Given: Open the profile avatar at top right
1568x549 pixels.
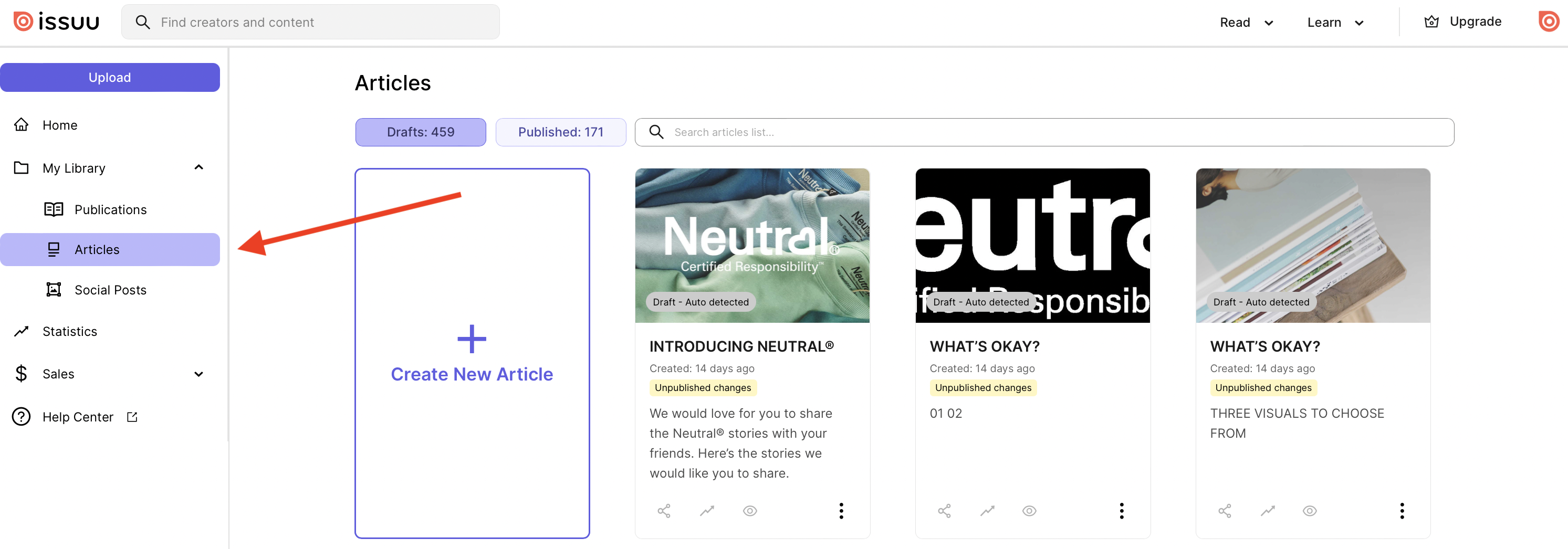Looking at the screenshot, I should click(1548, 22).
